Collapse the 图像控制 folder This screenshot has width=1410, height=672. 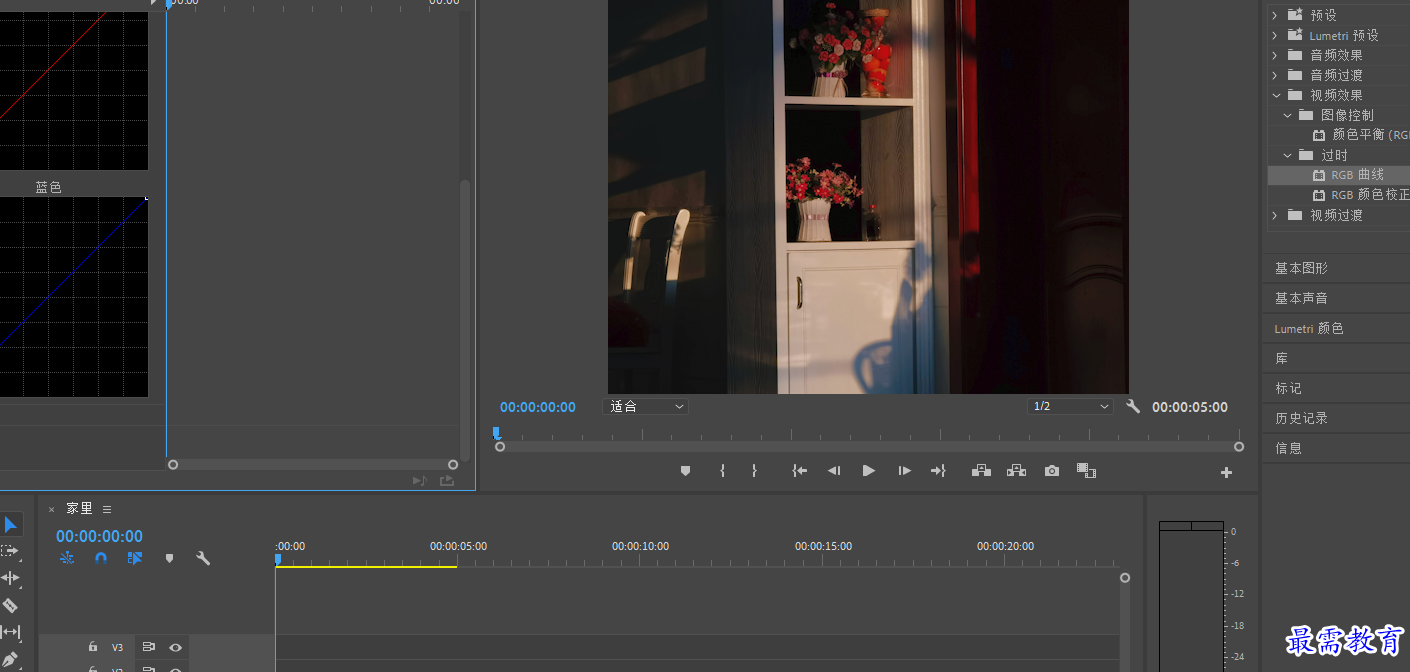pos(1288,115)
